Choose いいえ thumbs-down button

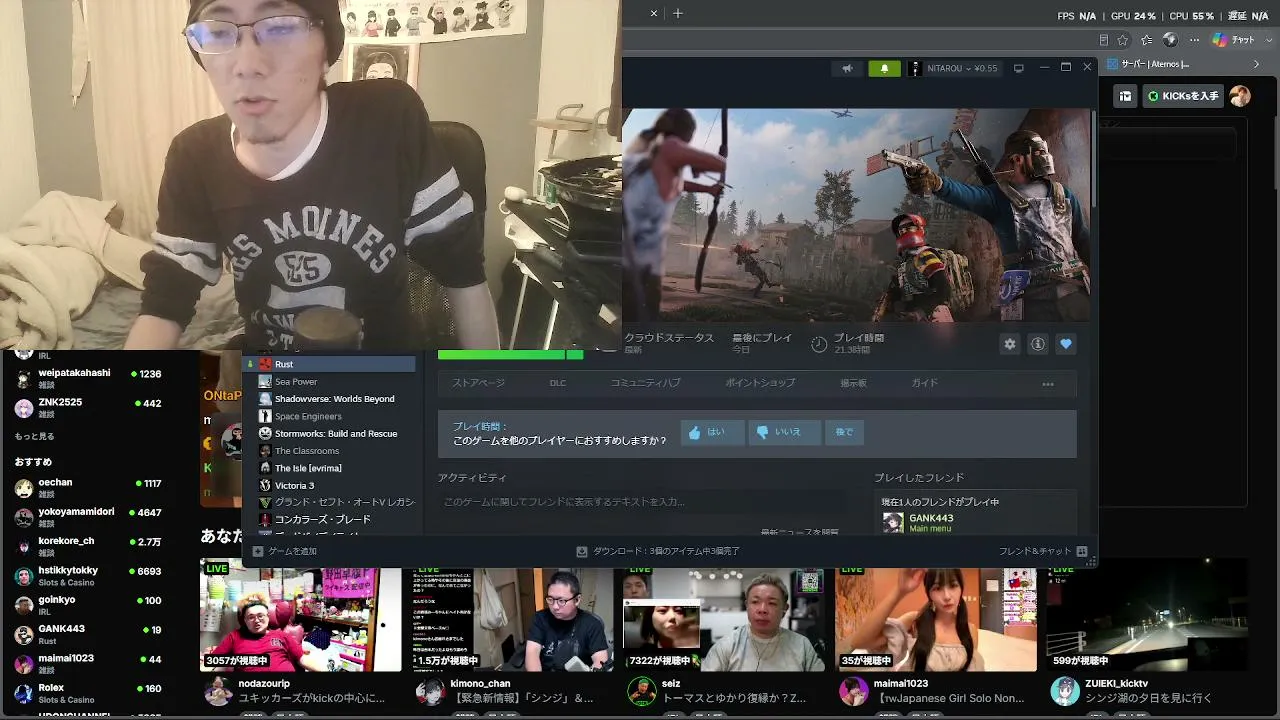point(784,432)
